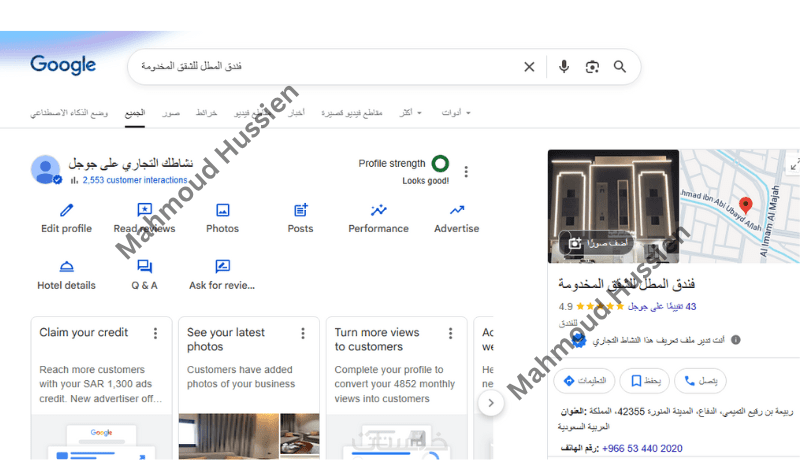This screenshot has width=800, height=460.
Task: Open Photos manager
Action: [x=222, y=218]
